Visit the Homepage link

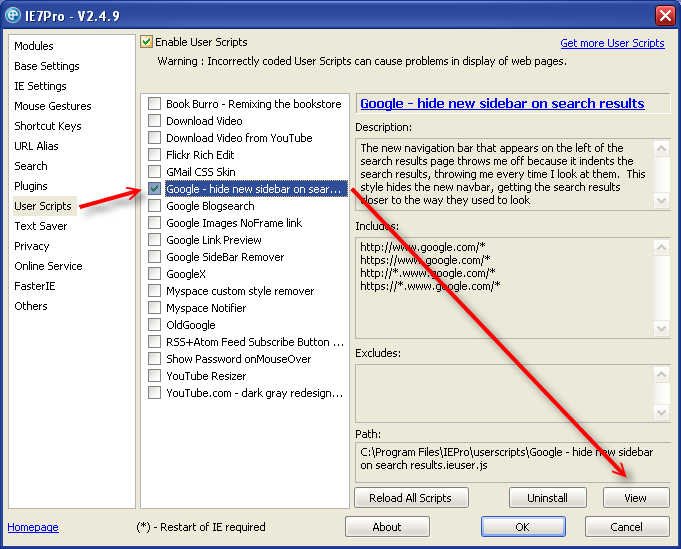[33, 527]
